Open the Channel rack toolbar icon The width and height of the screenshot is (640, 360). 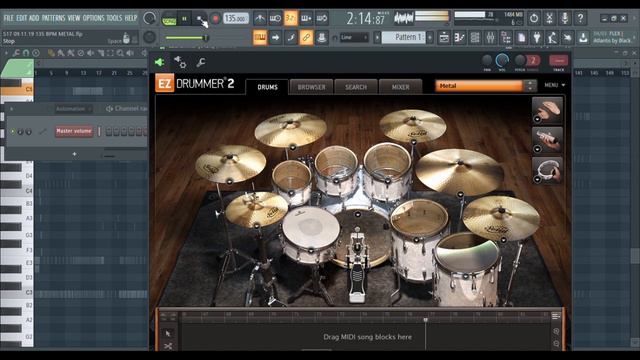click(475, 38)
